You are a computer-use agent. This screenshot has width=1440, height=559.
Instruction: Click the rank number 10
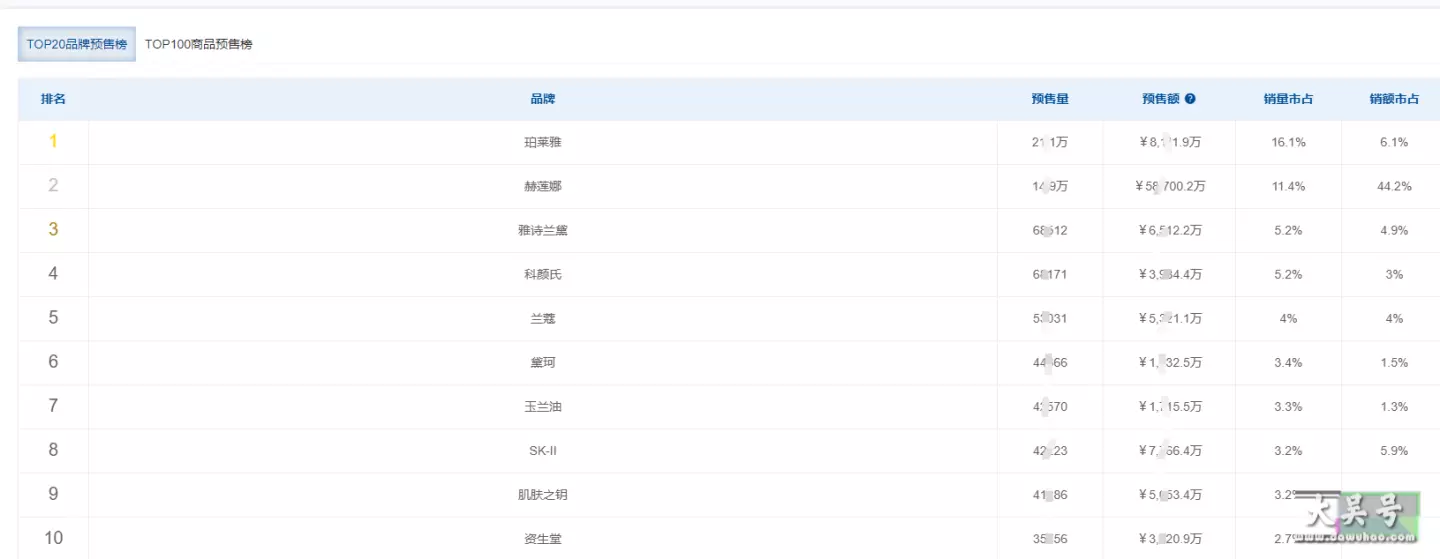[x=53, y=538]
